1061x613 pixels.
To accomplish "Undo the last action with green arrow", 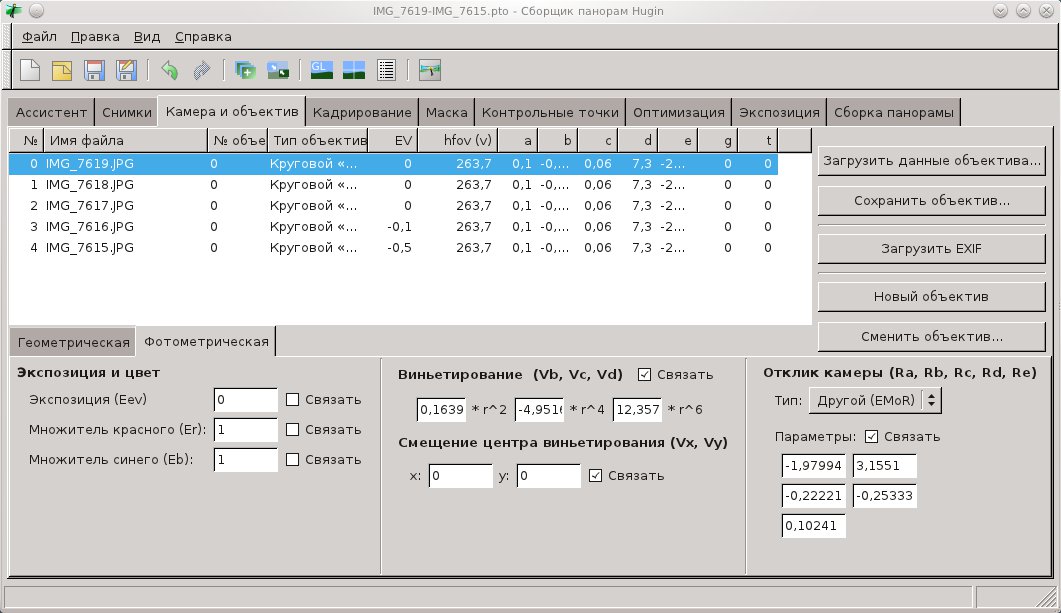I will click(169, 70).
